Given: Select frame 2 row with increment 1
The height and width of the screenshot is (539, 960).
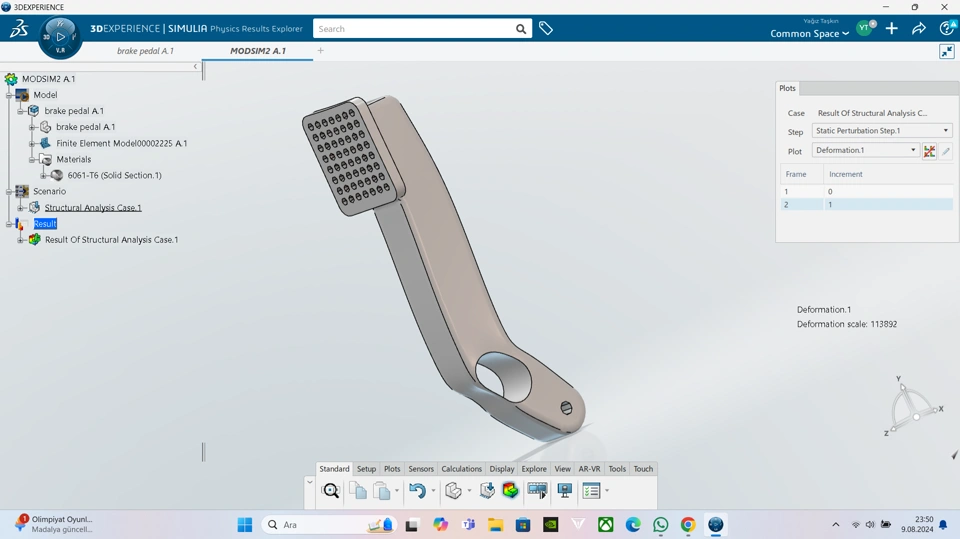Looking at the screenshot, I should click(x=866, y=205).
